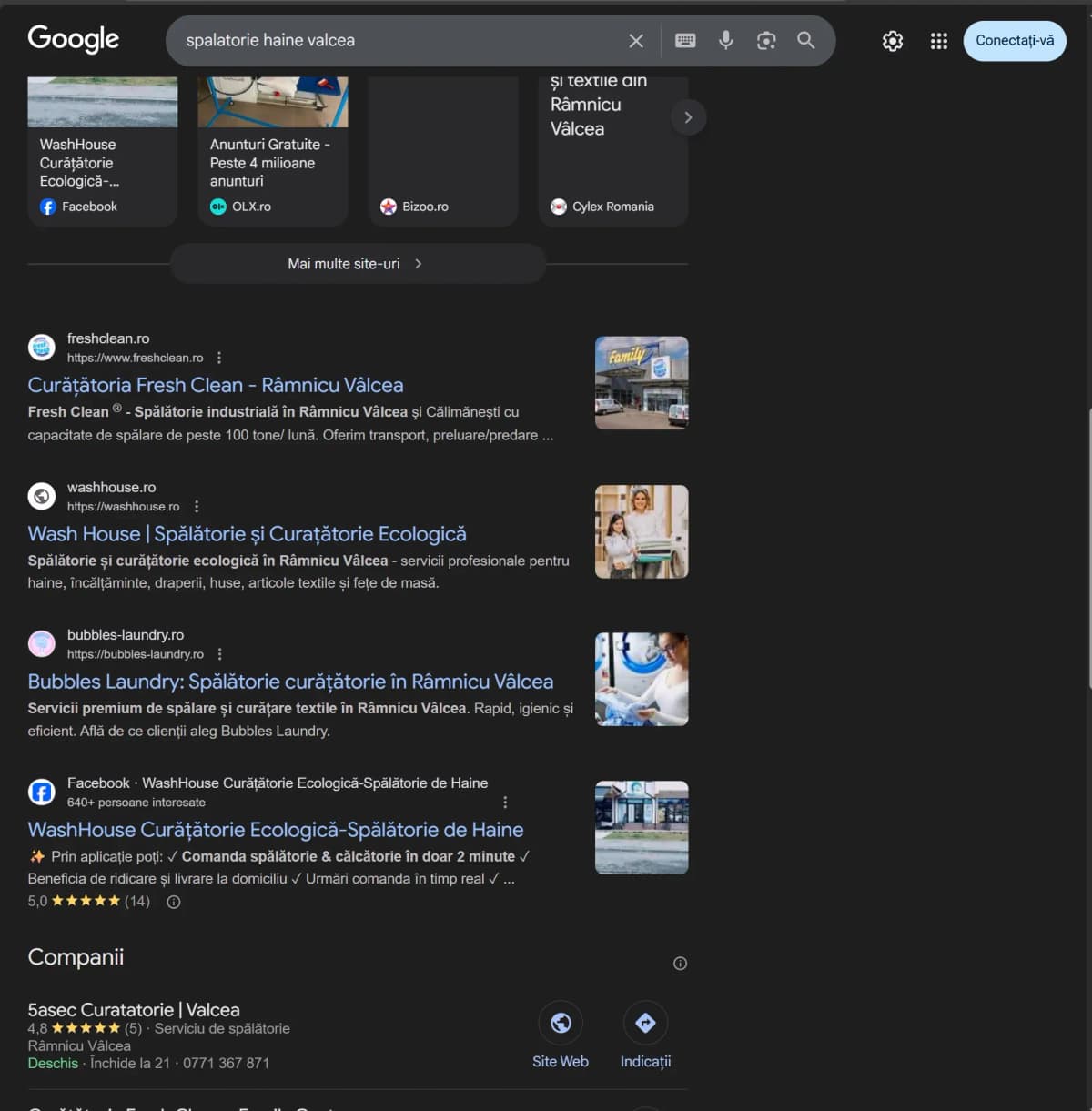Open more options for washhouse.ro result
Image resolution: width=1092 pixels, height=1111 pixels.
(x=197, y=507)
